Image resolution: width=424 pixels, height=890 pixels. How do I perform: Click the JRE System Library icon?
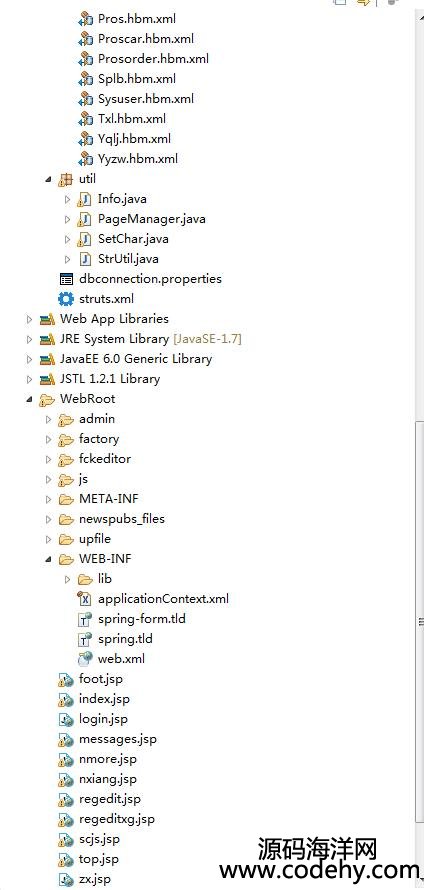coord(47,339)
